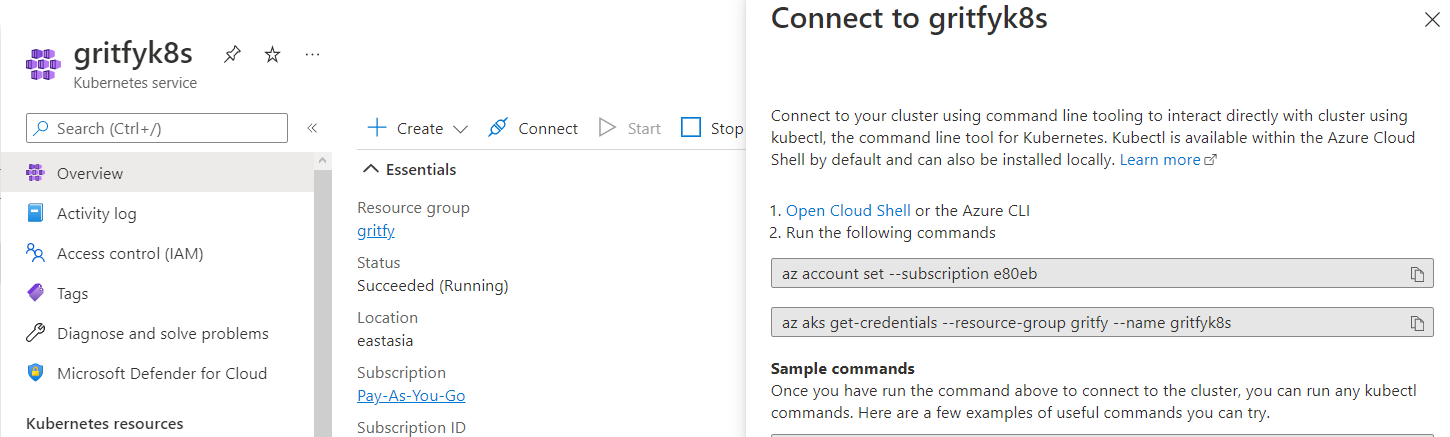Click the Connect plug icon
Screen dimensions: 1450x437
pos(497,128)
